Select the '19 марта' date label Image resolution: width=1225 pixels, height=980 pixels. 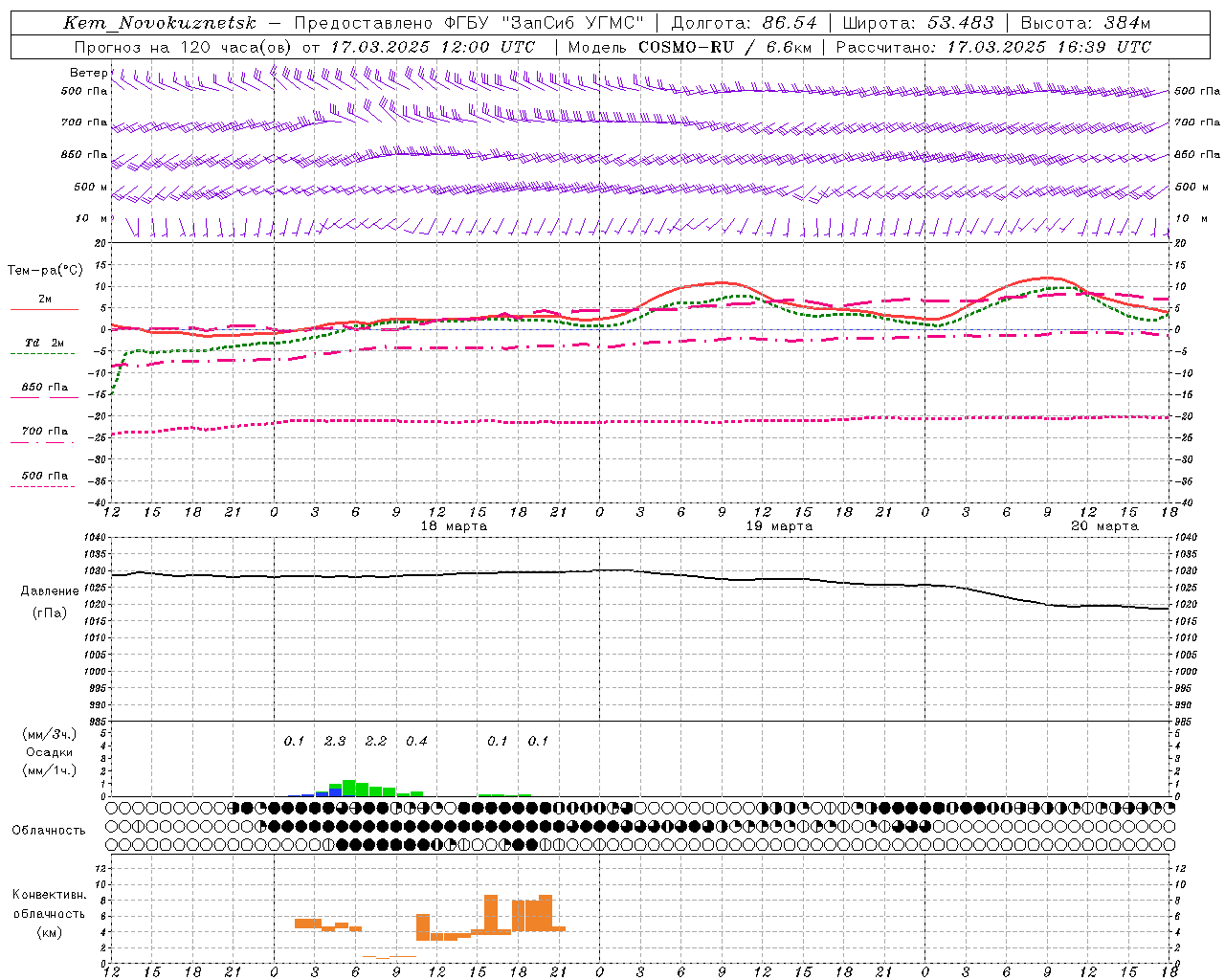tap(779, 526)
